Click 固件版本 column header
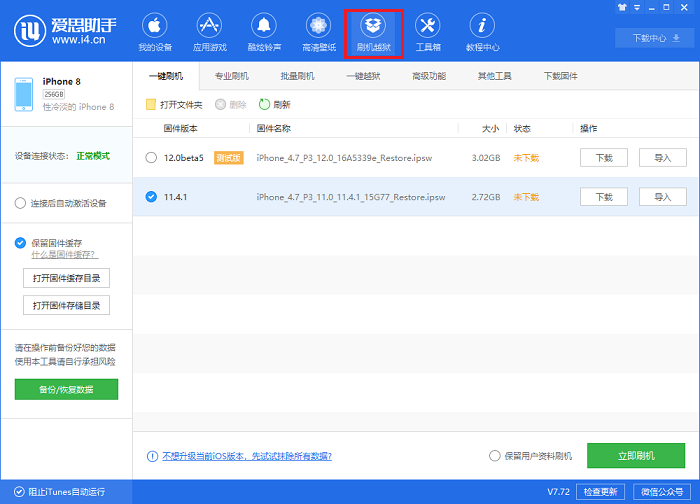This screenshot has width=700, height=504. click(x=180, y=129)
